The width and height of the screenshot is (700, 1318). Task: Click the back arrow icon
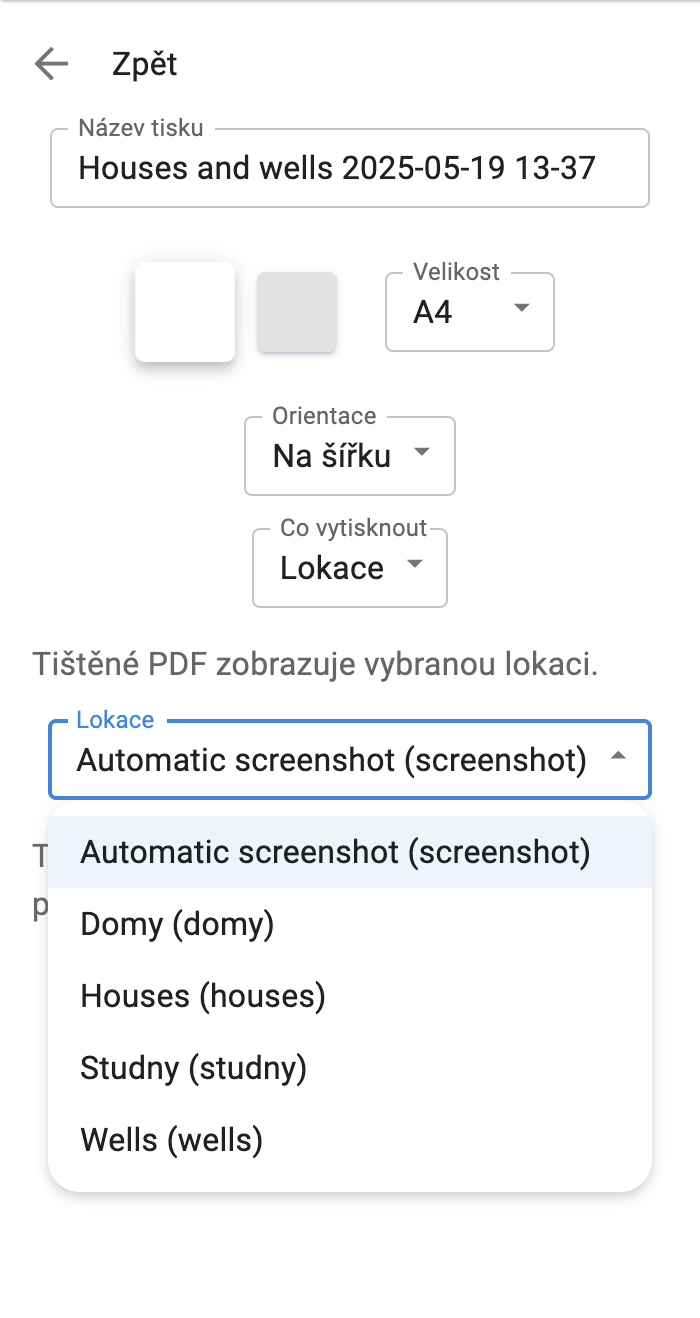48,63
